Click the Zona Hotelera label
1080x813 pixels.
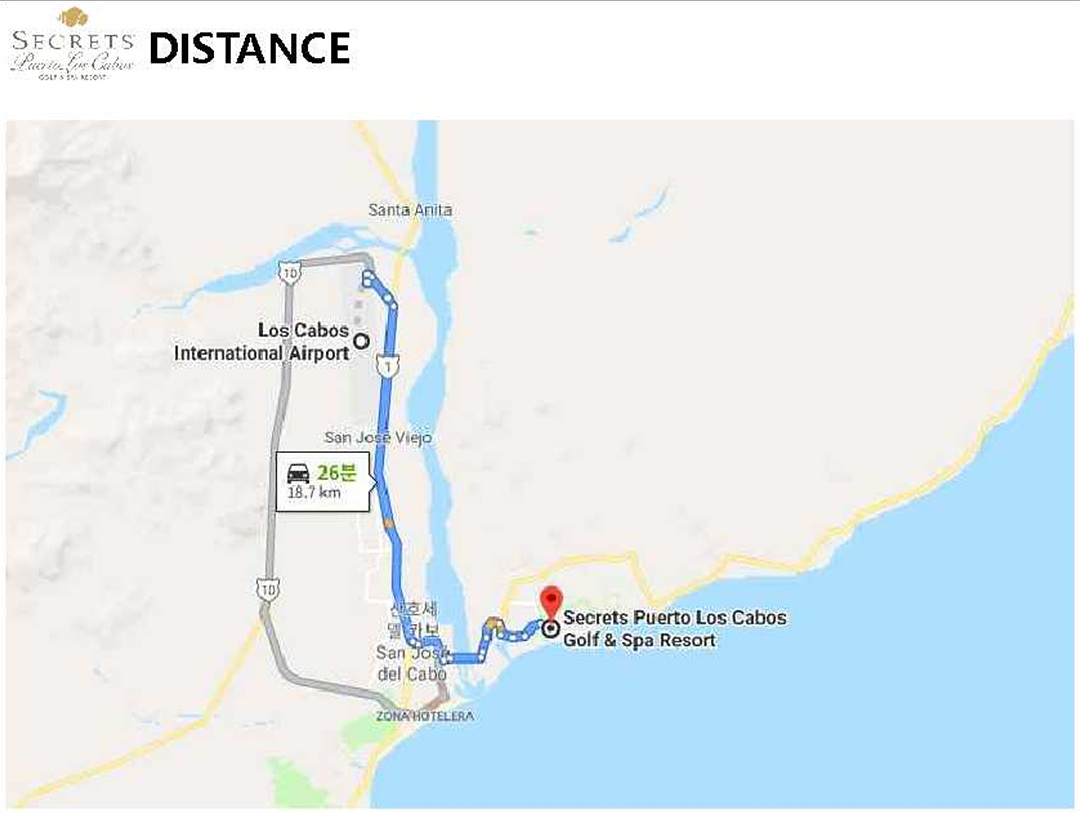pyautogui.click(x=424, y=716)
